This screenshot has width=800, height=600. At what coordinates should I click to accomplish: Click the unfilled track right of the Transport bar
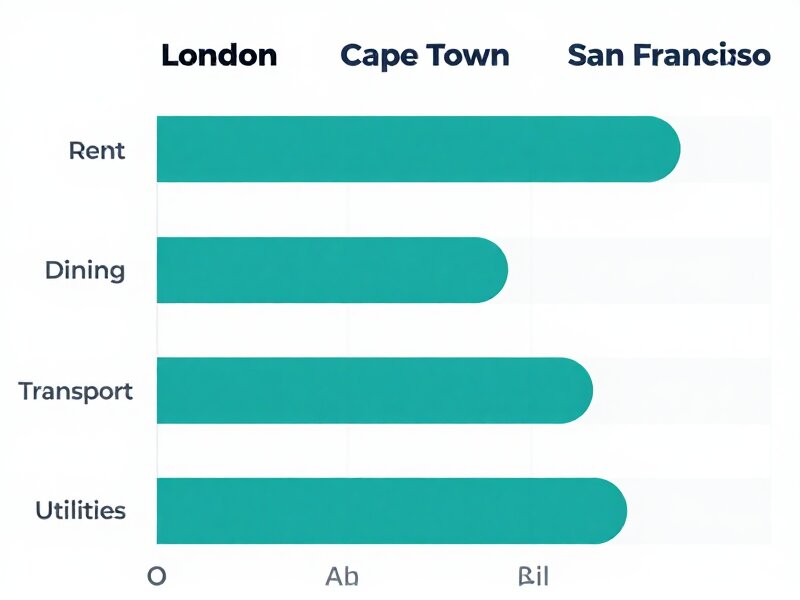coord(682,390)
